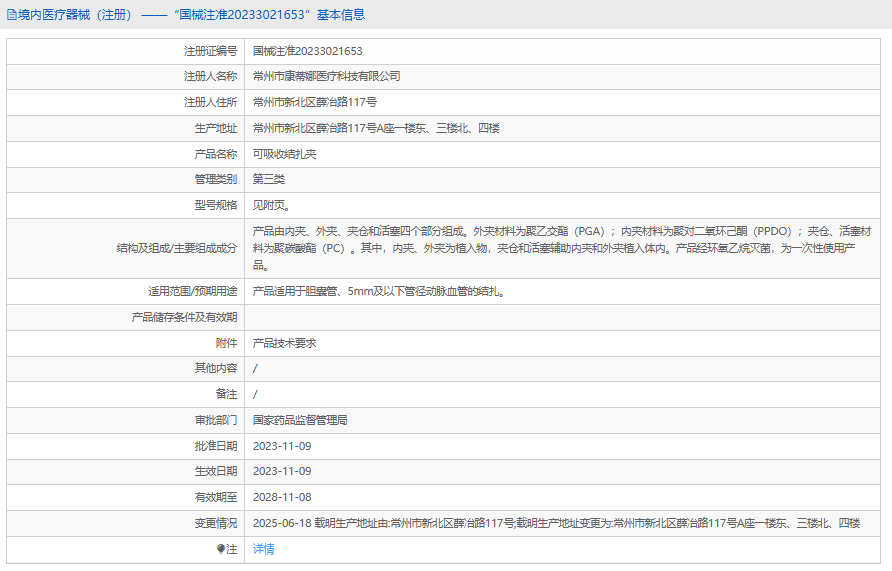
Task: Click the 注册证编号 row label
Action: coord(210,51)
